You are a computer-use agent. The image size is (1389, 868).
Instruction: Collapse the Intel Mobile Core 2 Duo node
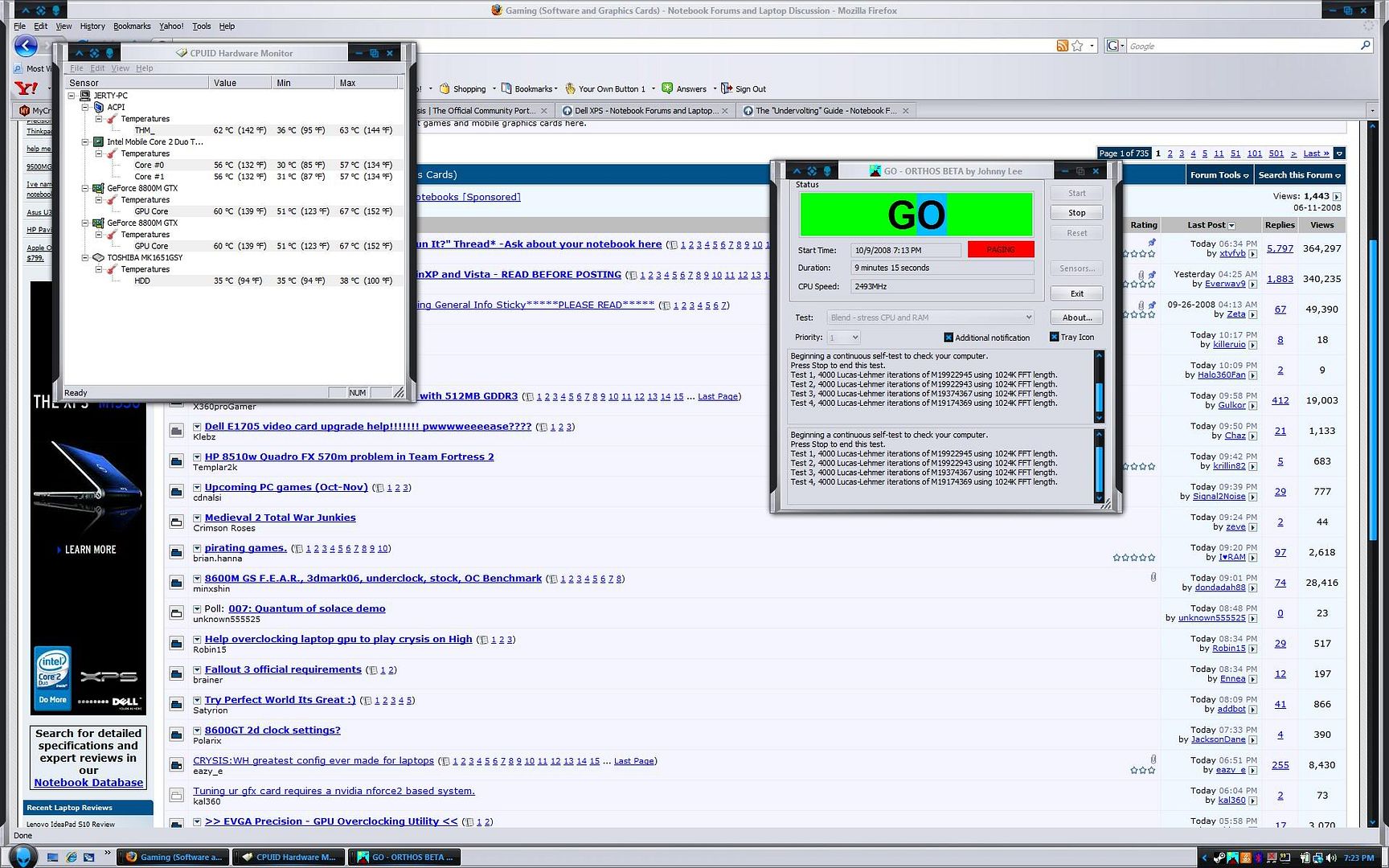tap(85, 141)
